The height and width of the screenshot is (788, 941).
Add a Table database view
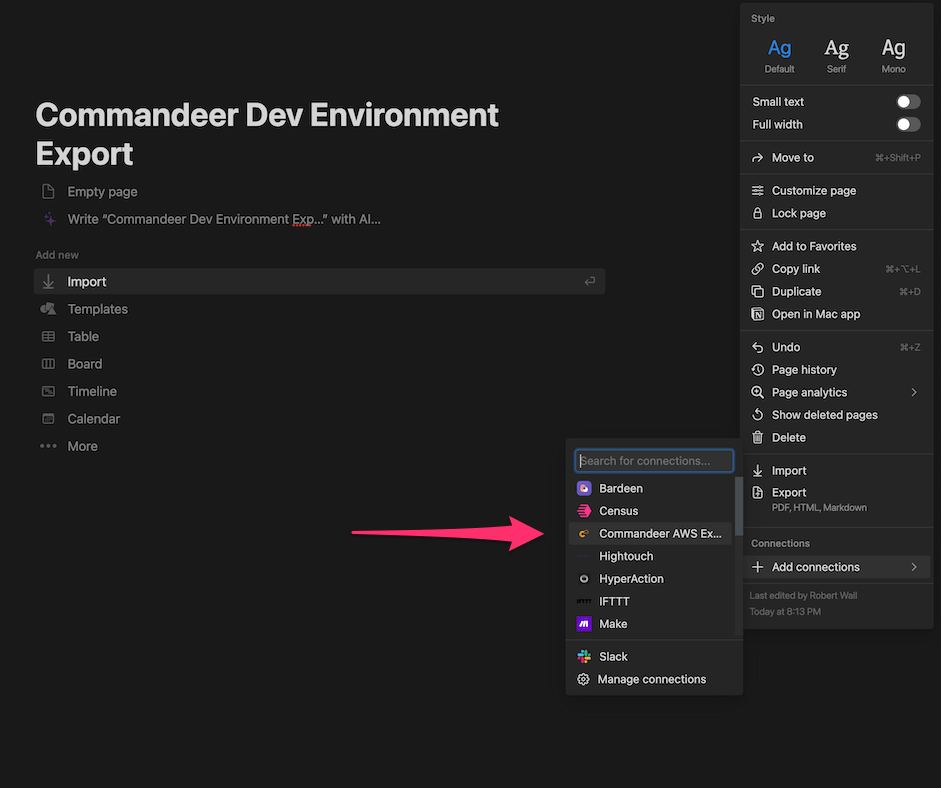319,337
